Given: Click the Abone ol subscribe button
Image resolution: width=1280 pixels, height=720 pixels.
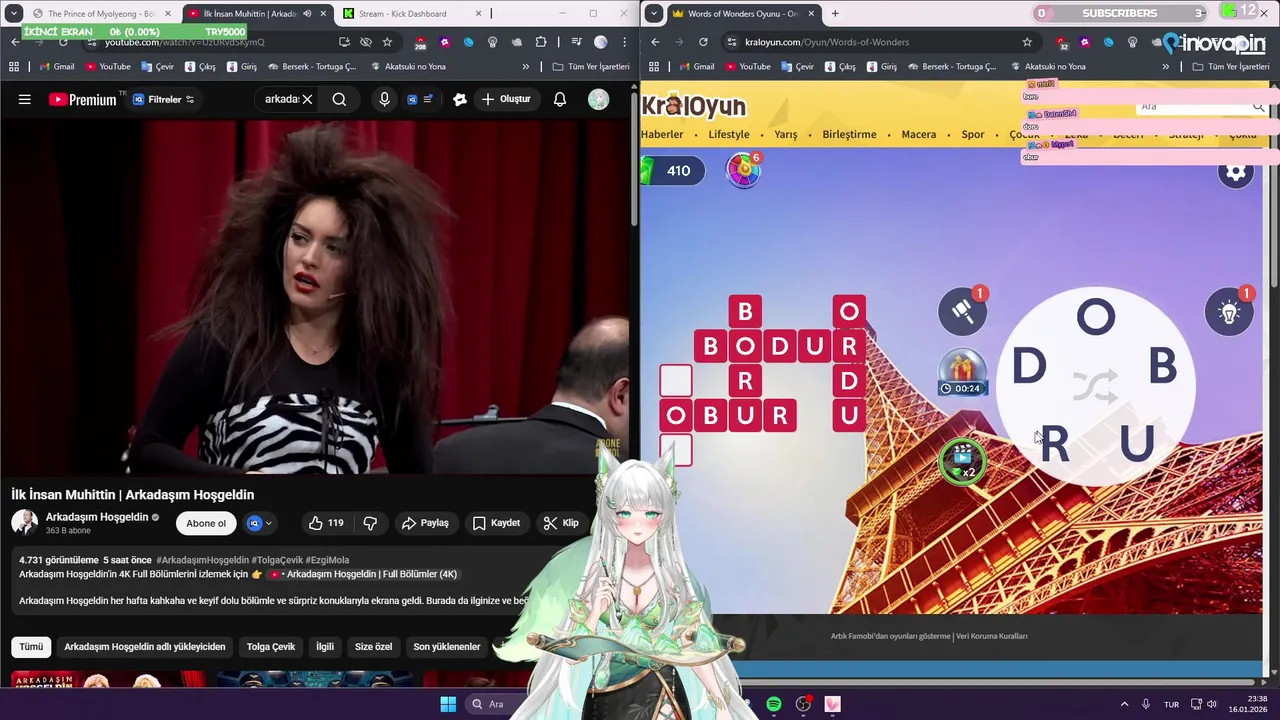Looking at the screenshot, I should [206, 523].
